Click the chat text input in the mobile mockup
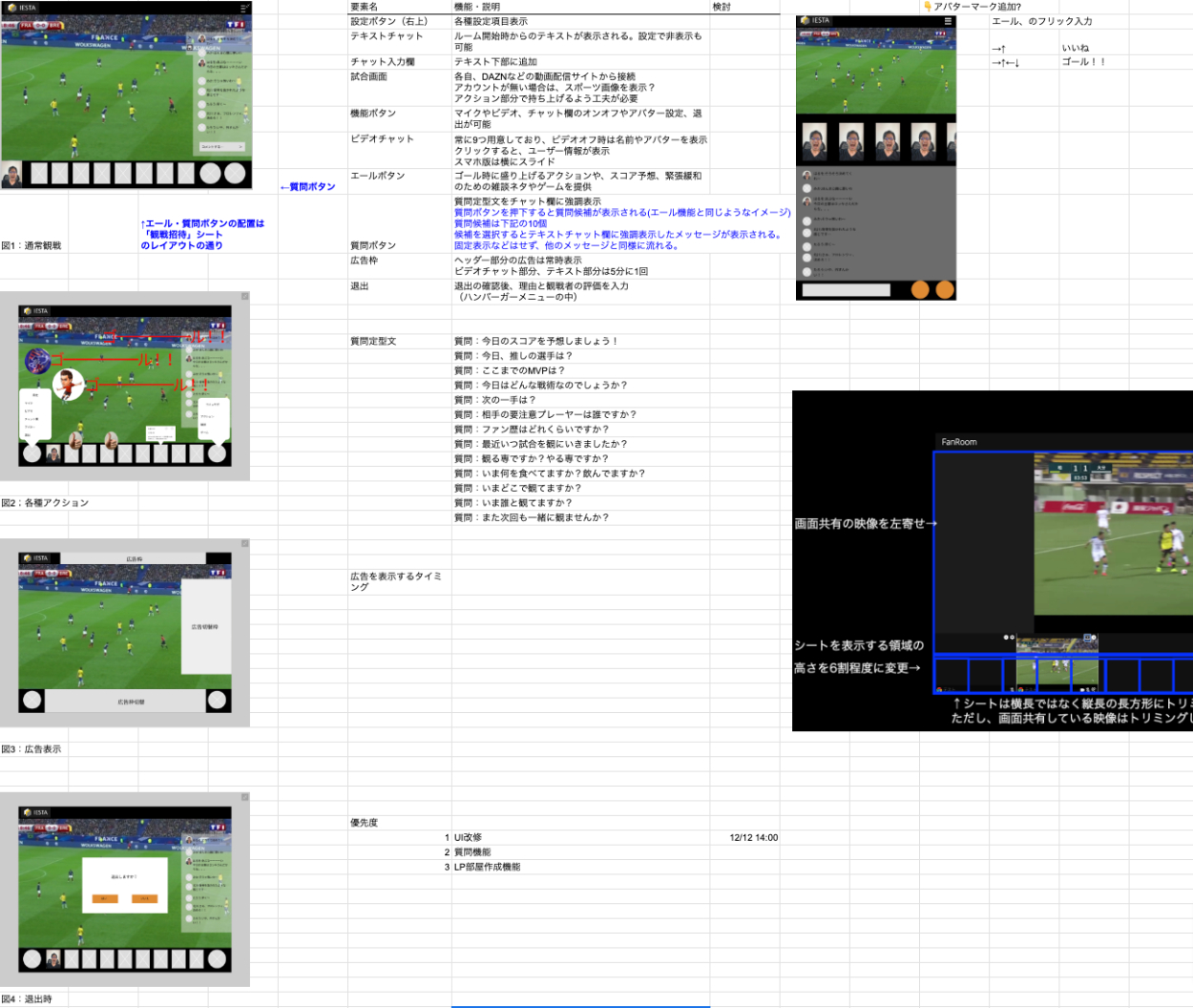This screenshot has height=1008, width=1193. pos(846,290)
